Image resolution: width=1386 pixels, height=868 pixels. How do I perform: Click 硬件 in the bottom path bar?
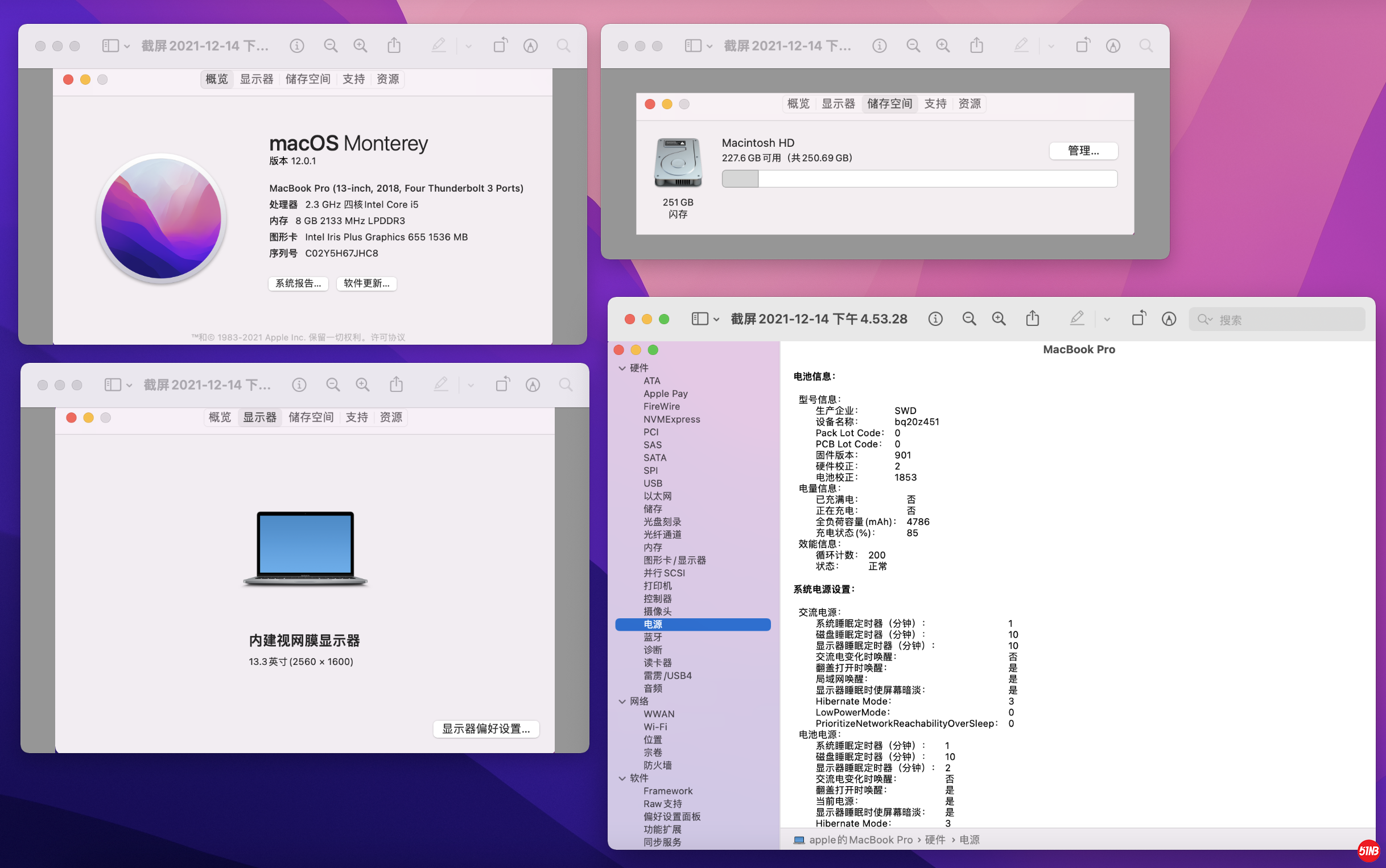click(x=935, y=840)
